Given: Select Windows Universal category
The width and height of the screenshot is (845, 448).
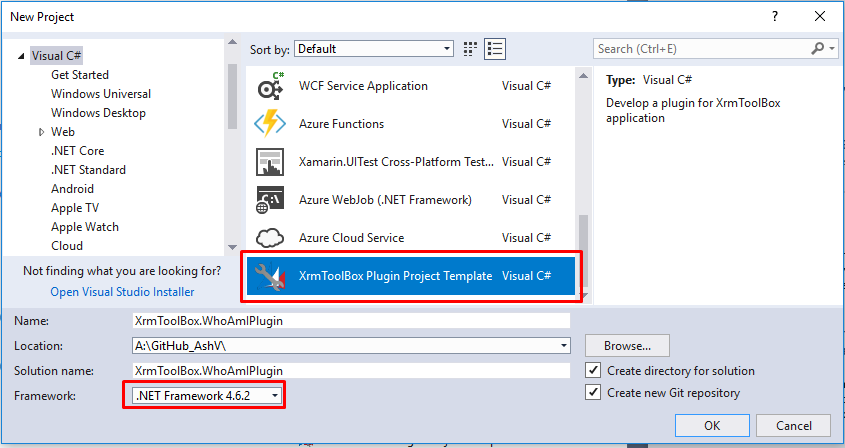Looking at the screenshot, I should pos(101,94).
